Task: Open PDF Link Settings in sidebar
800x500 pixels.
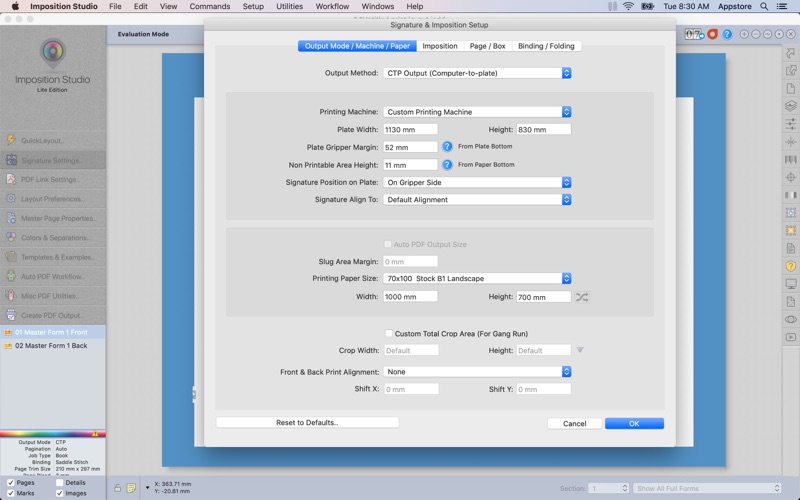Action: point(53,180)
